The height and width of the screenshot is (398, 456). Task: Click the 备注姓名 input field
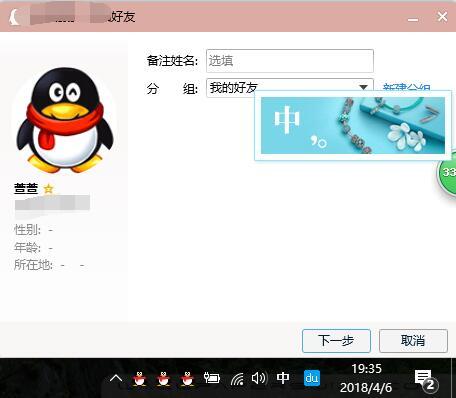[x=290, y=61]
